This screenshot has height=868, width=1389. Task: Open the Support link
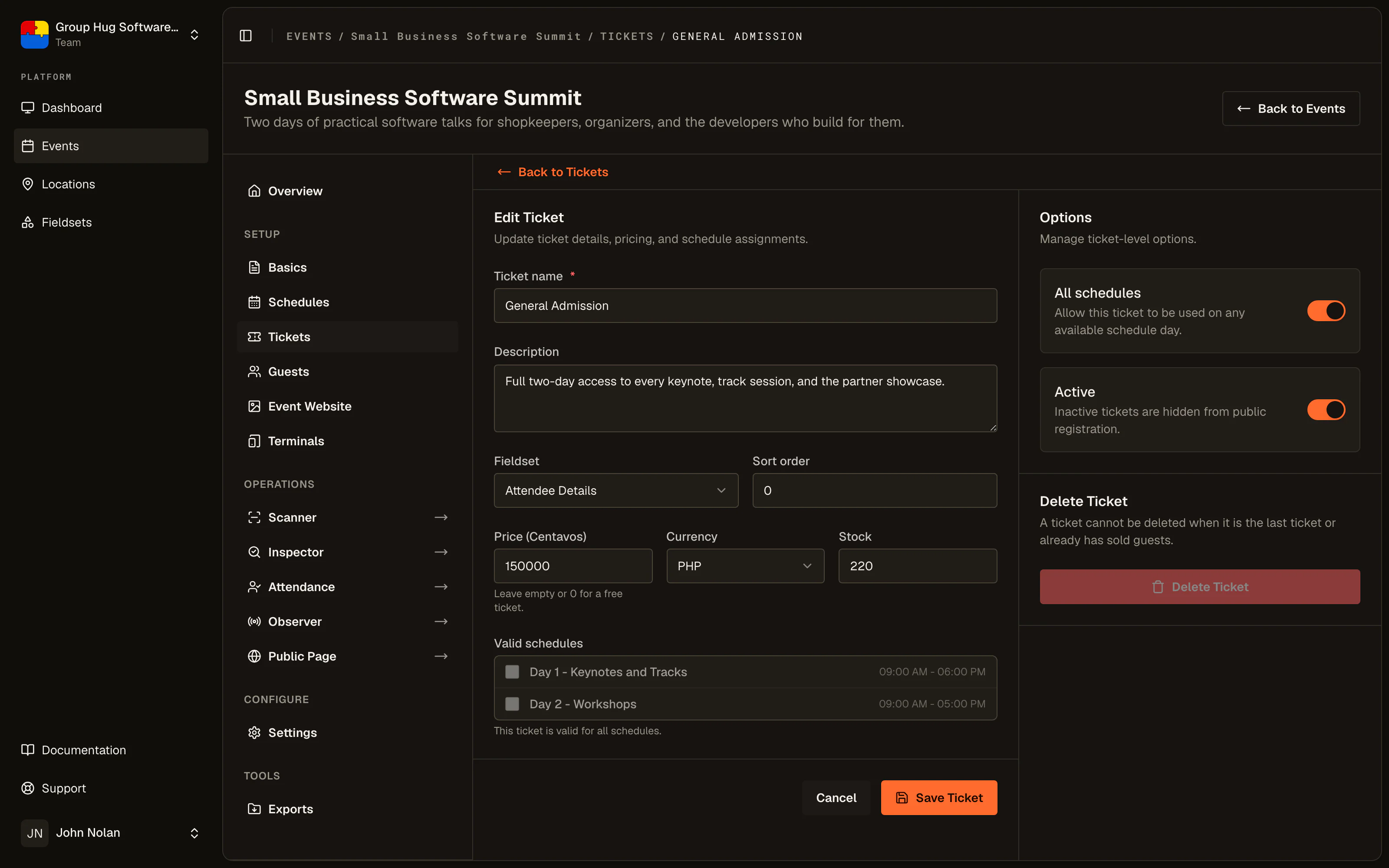[x=111, y=788]
